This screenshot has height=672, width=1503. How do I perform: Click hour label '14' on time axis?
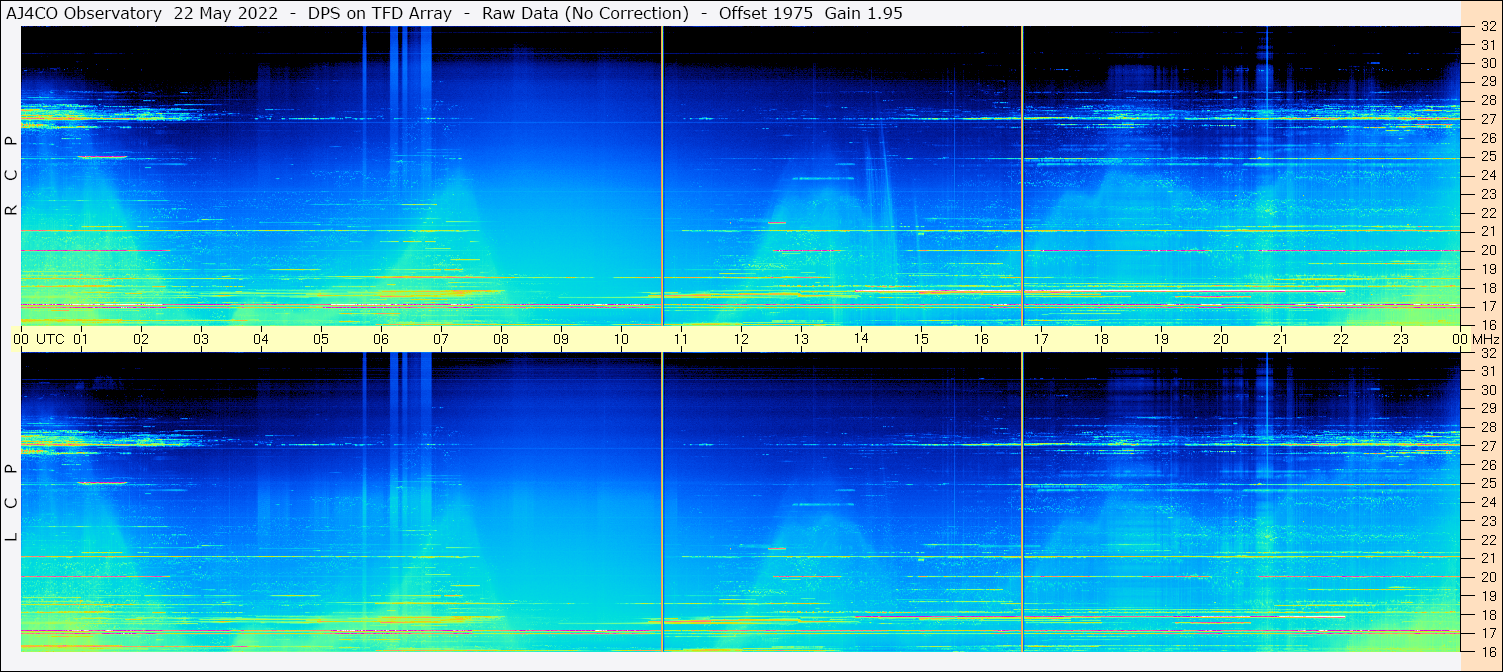pos(861,338)
